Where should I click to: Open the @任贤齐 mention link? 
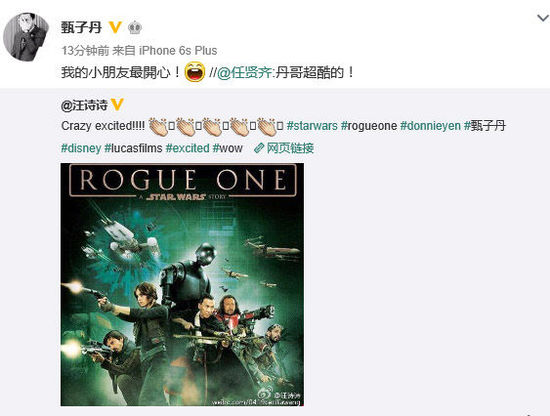pos(244,73)
